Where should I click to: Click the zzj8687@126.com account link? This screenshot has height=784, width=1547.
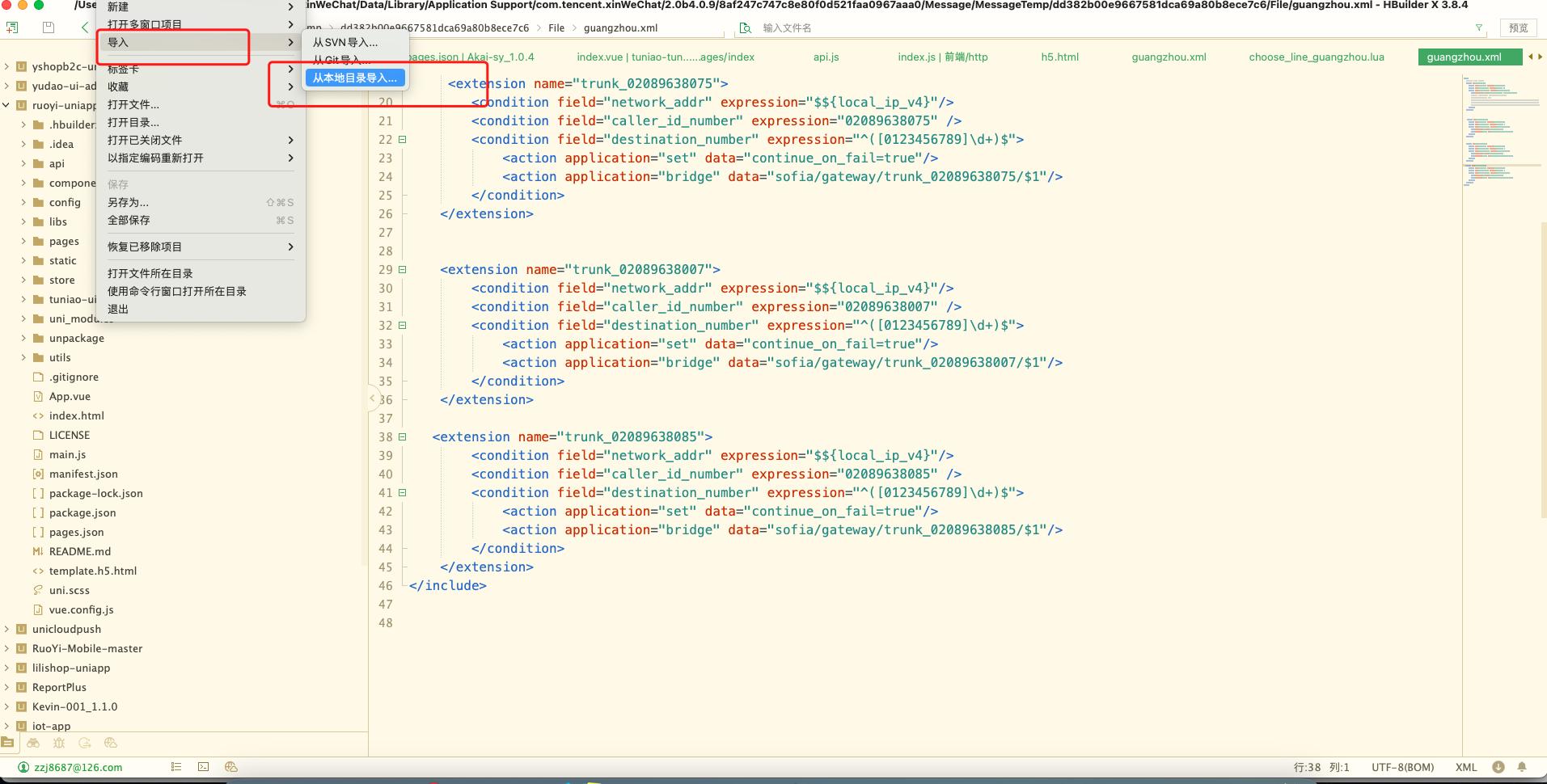pos(78,767)
